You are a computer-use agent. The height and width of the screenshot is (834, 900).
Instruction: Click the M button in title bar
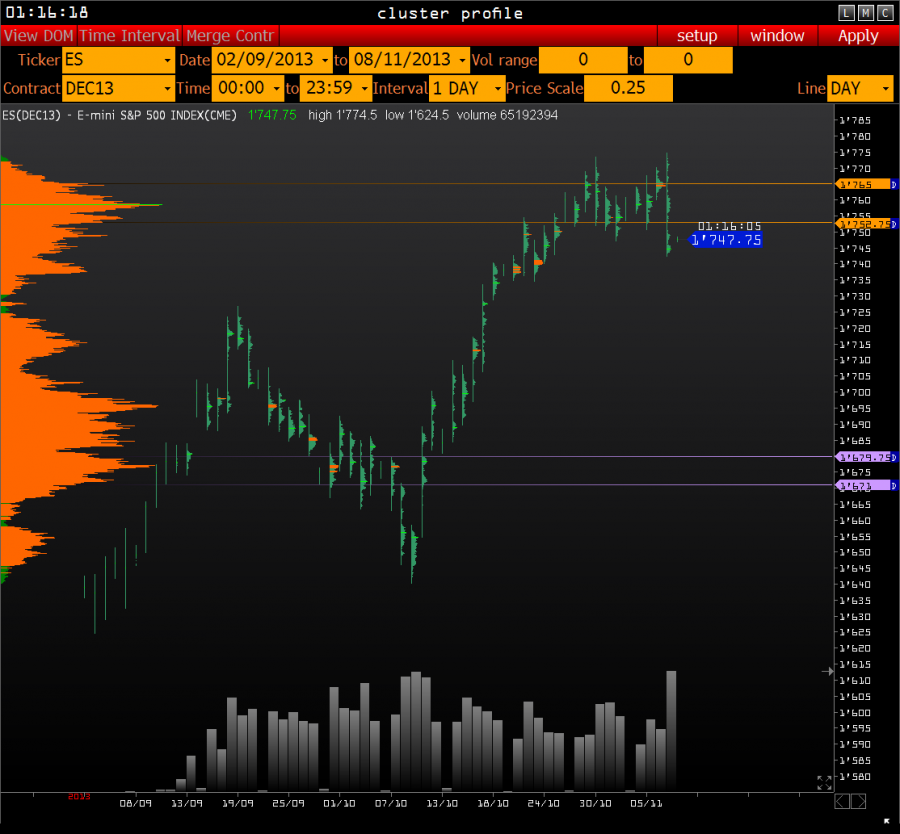point(865,12)
